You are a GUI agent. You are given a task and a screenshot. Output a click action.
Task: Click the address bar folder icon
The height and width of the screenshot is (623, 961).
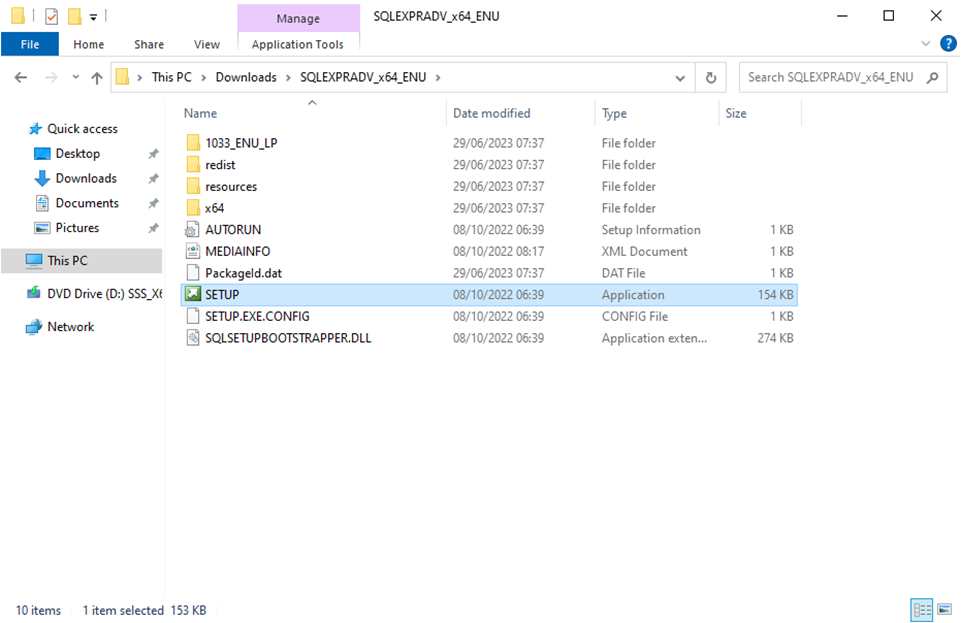coord(122,77)
